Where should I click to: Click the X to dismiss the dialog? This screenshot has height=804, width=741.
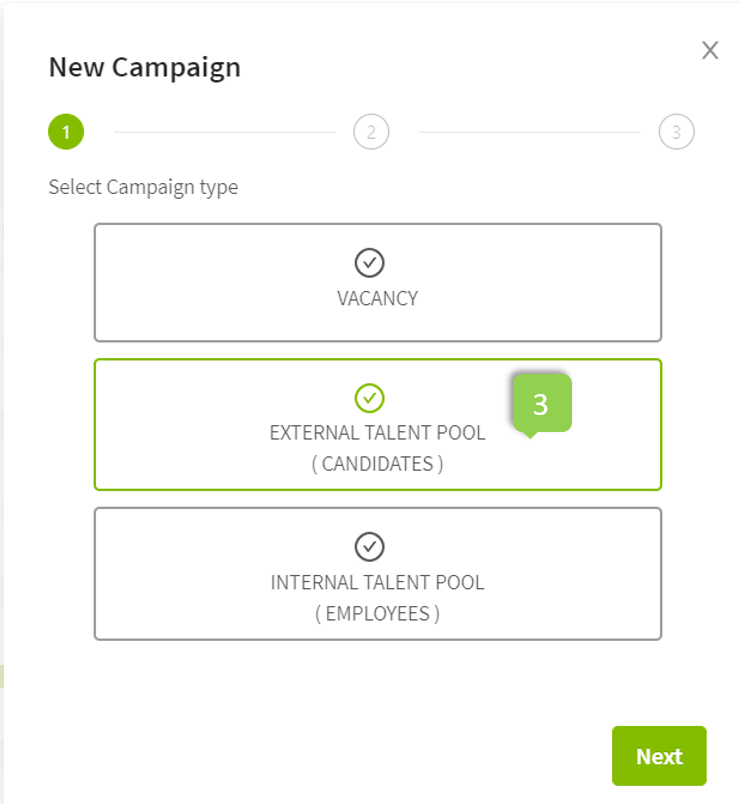(x=711, y=48)
